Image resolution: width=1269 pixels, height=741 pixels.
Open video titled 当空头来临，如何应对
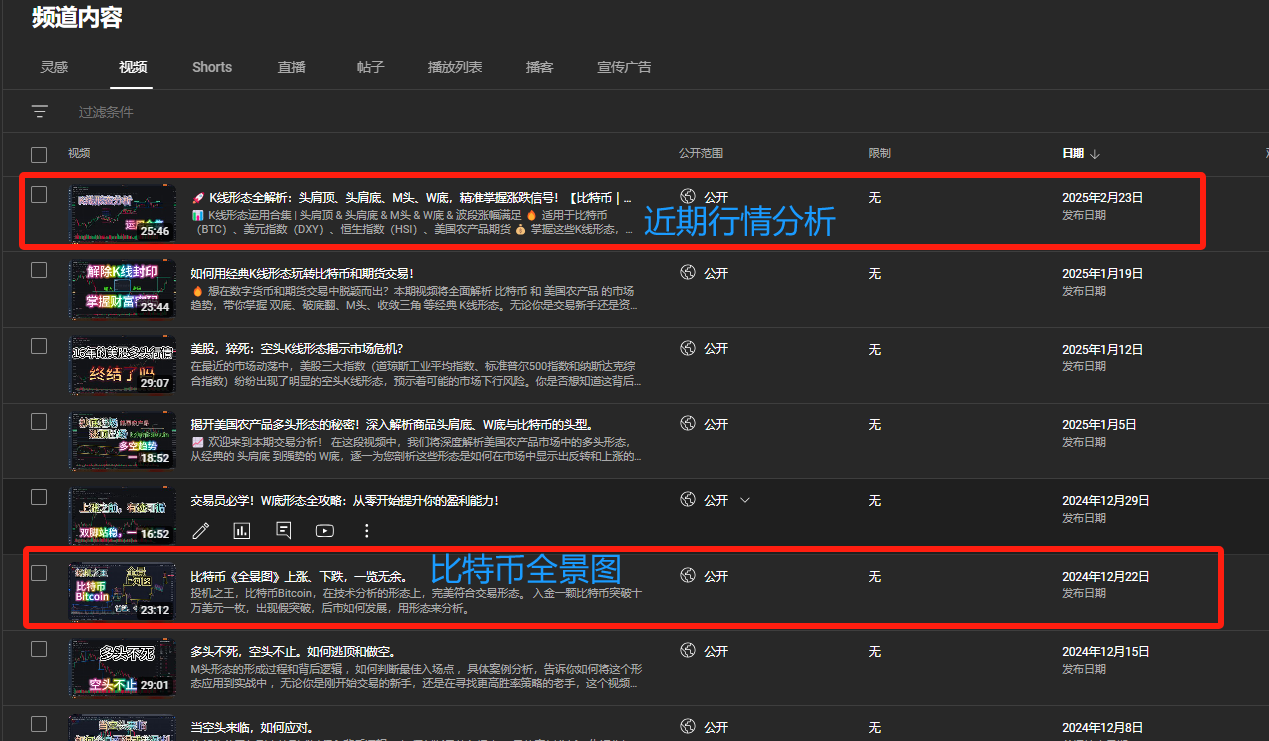pyautogui.click(x=252, y=727)
